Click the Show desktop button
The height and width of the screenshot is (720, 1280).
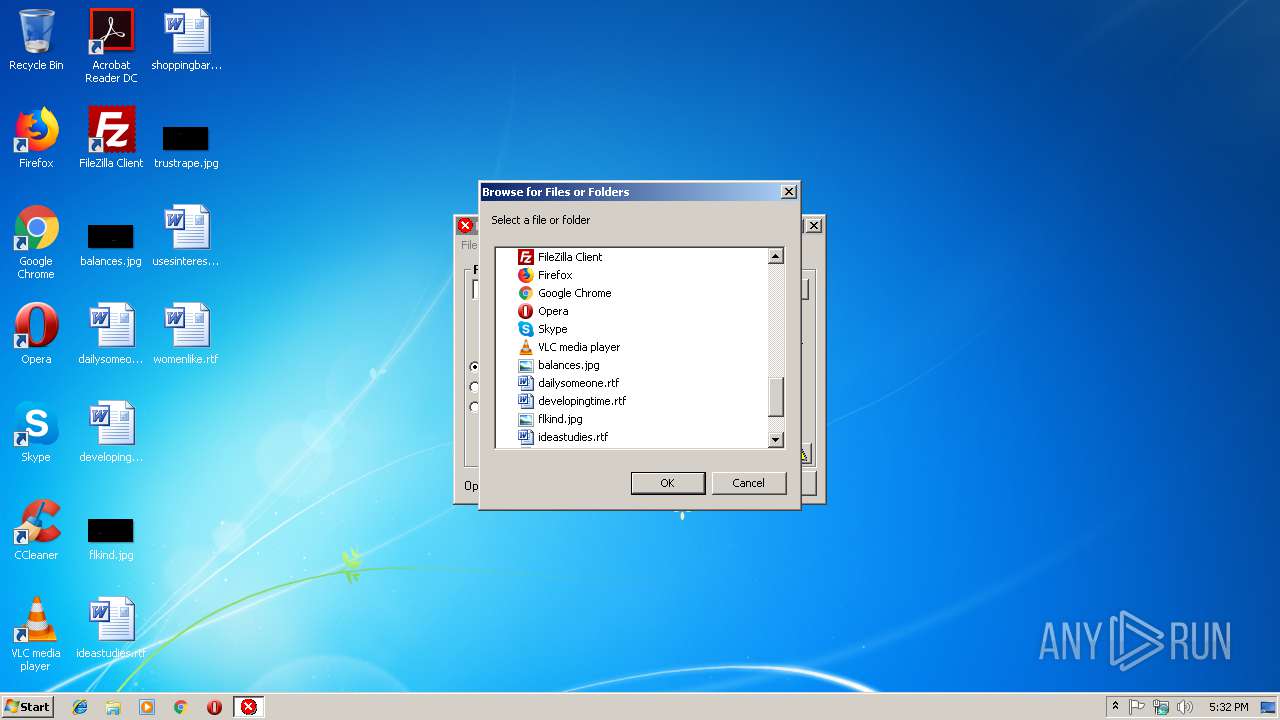1270,707
